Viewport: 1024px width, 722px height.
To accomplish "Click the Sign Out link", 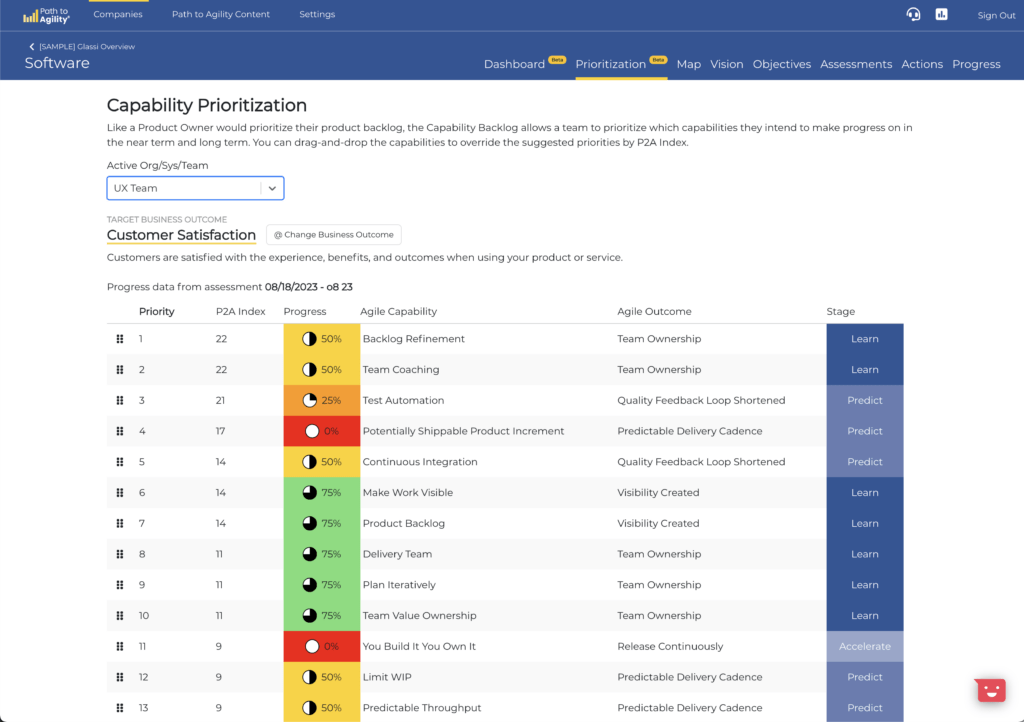I will (x=996, y=15).
